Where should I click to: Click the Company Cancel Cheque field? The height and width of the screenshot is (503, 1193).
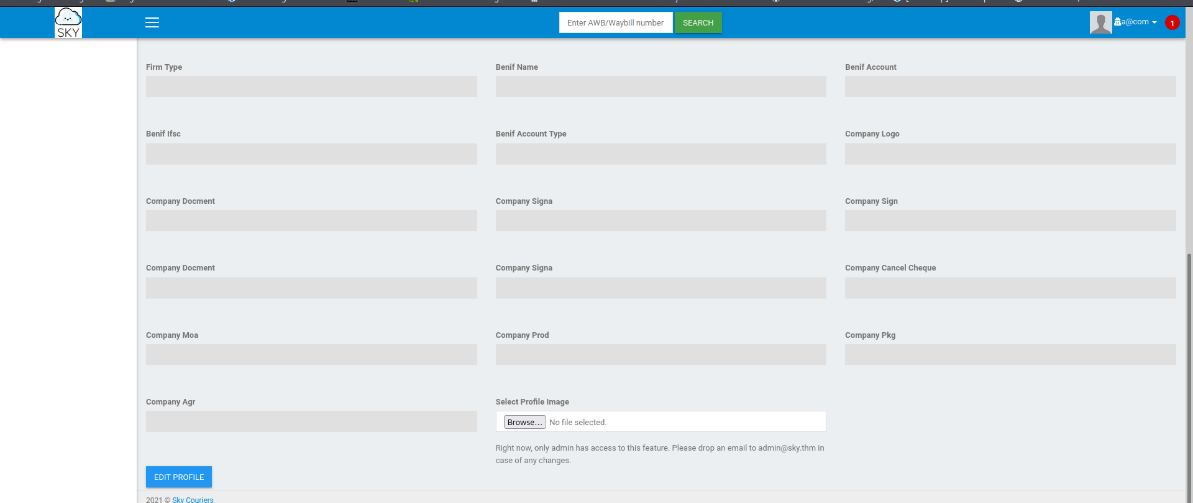(1010, 288)
